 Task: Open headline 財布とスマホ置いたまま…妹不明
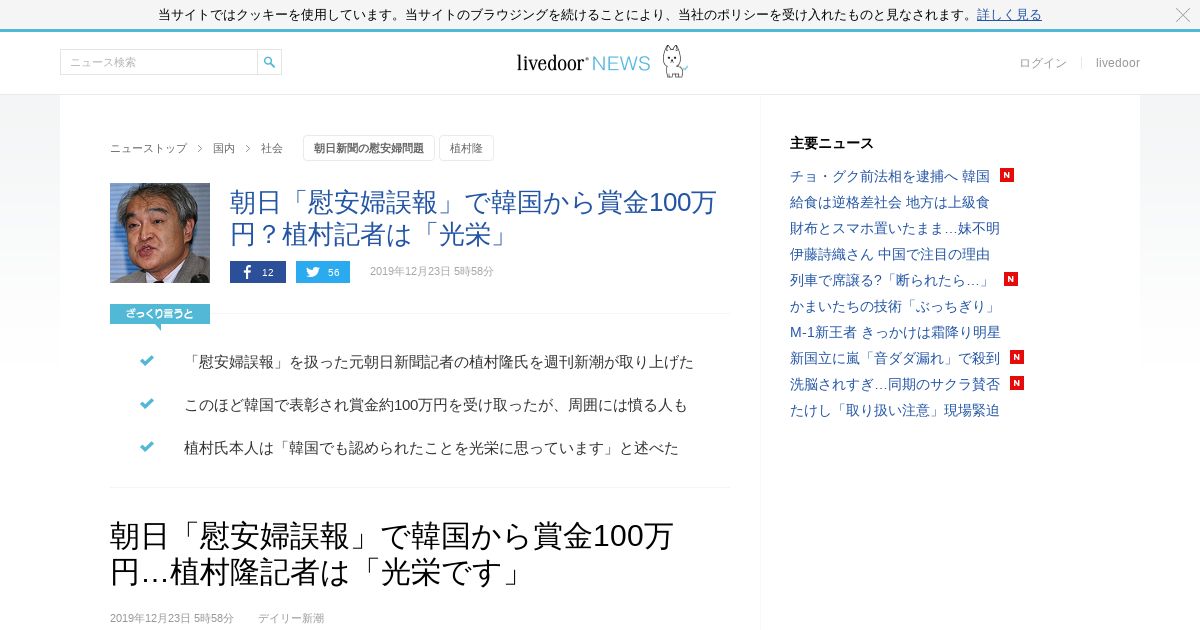coord(895,228)
